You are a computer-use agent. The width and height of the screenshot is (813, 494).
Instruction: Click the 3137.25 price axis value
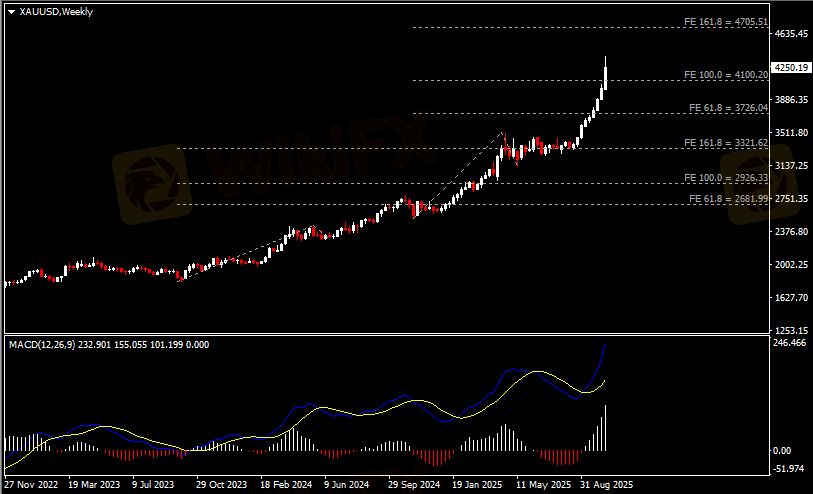791,165
